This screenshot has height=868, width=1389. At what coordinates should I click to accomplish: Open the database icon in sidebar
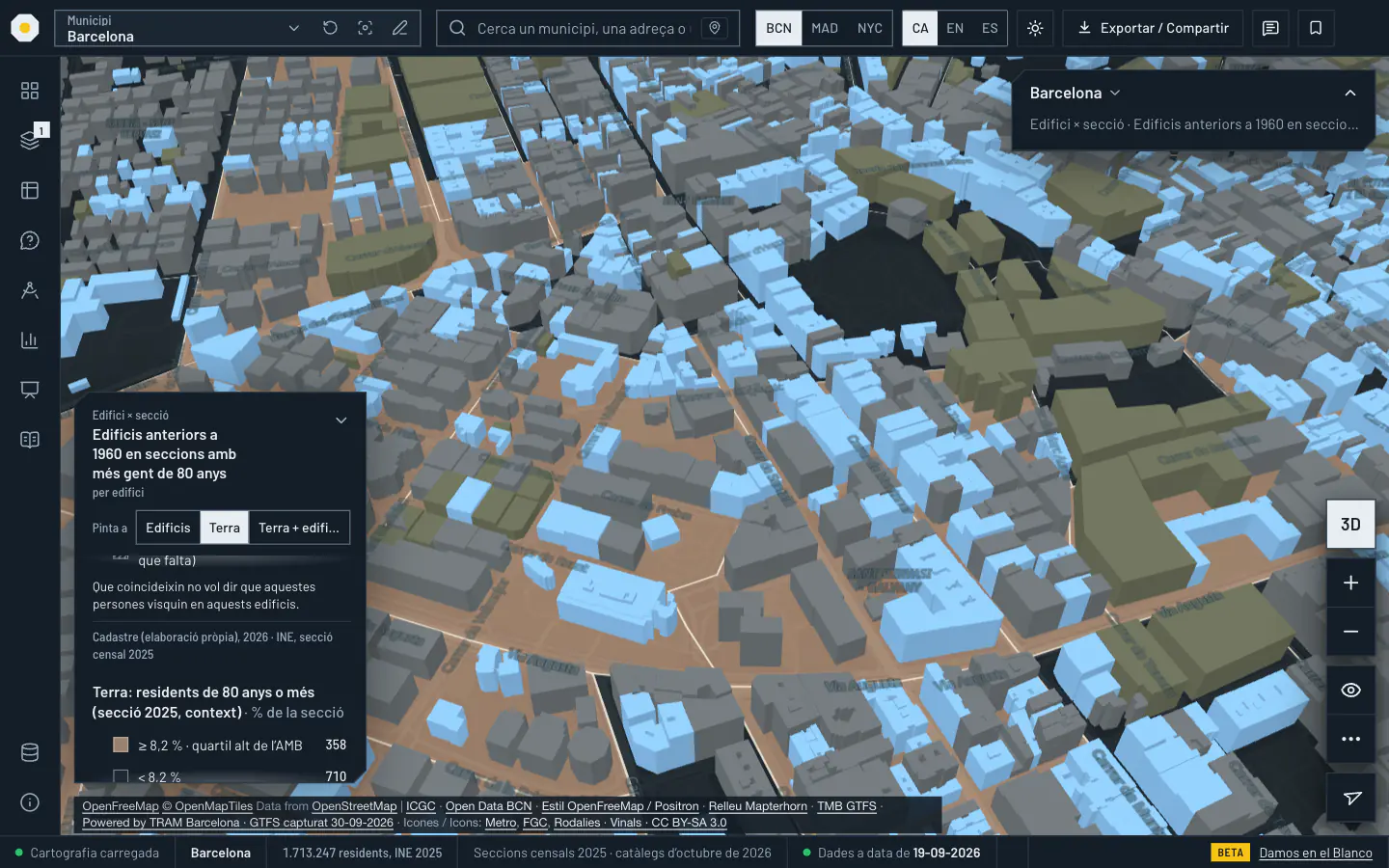(x=30, y=753)
